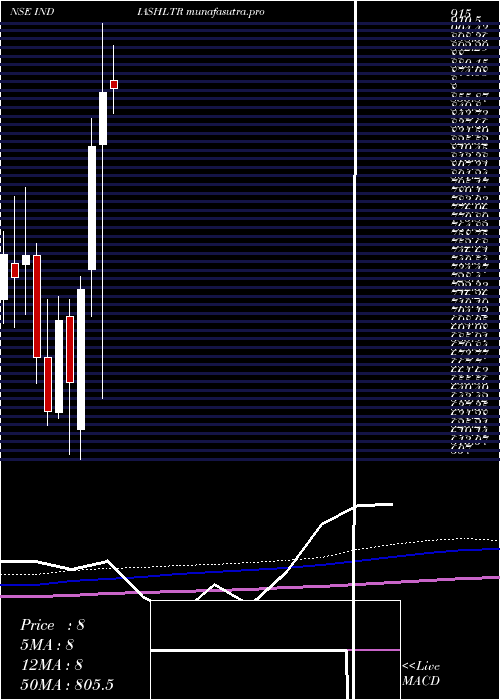
Task: Click the 'IASHLTR munafasutra.pro' label
Action: coord(201,12)
